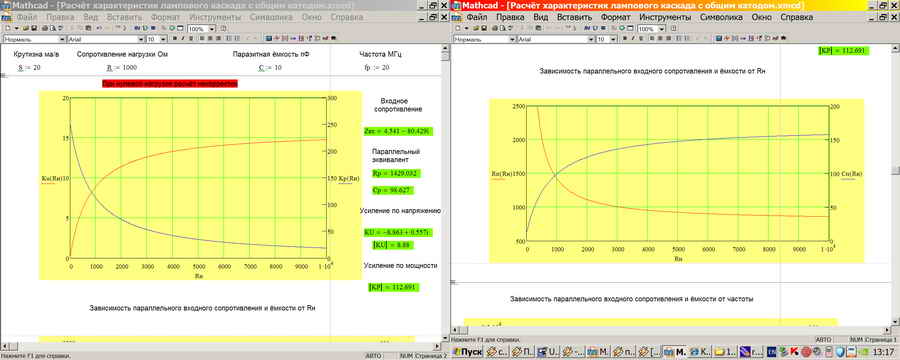This screenshot has height=360, width=900.
Task: Click the Paste icon in right window toolbar
Action: point(538,28)
